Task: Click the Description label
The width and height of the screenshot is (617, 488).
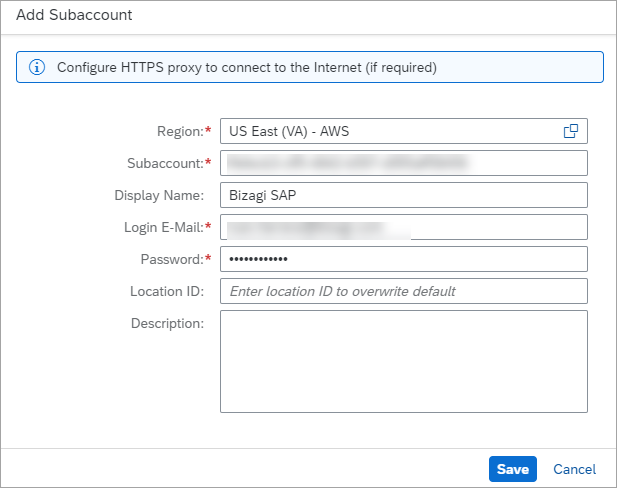Action: [167, 323]
